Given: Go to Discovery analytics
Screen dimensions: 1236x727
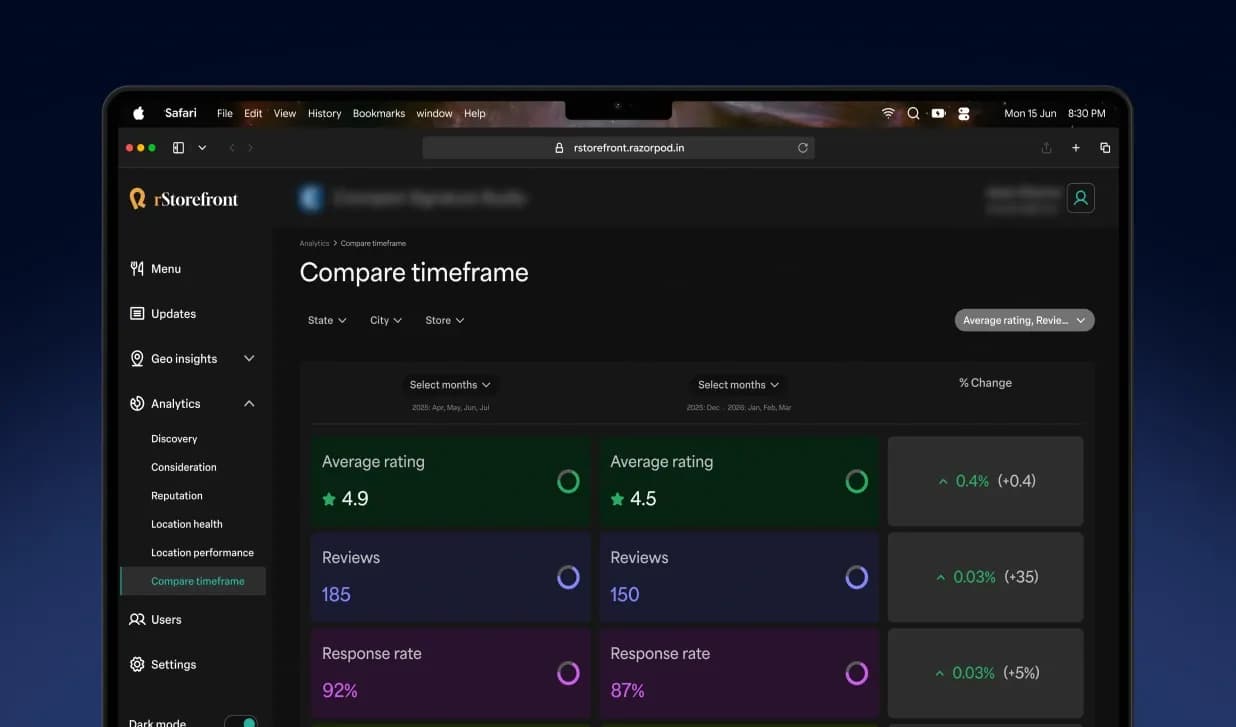Looking at the screenshot, I should 174,439.
